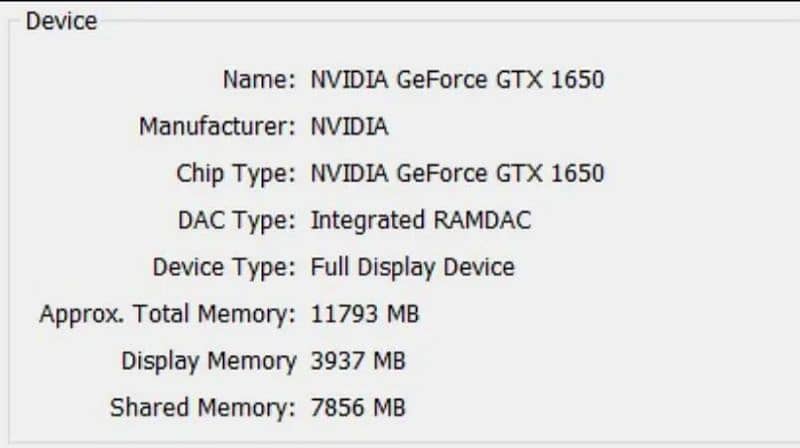Click the 'Shared Memory:' label
This screenshot has height=448, width=800.
203,407
